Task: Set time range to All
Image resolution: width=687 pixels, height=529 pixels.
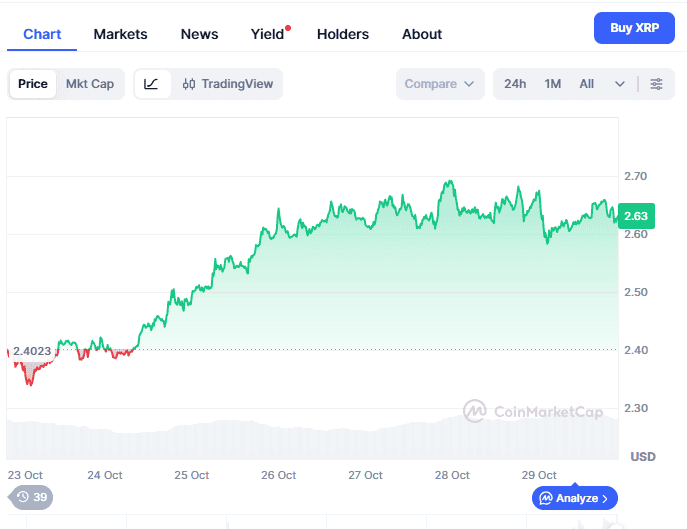Action: click(587, 84)
